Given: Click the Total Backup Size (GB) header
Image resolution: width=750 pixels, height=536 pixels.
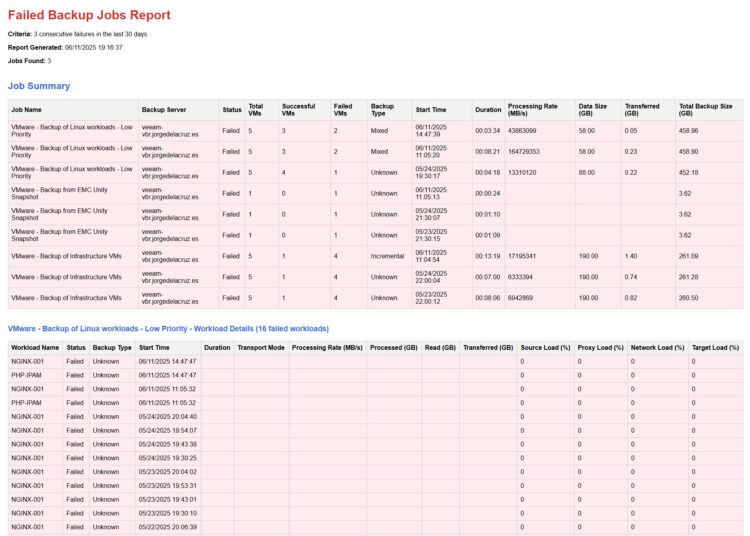Looking at the screenshot, I should click(x=706, y=109).
